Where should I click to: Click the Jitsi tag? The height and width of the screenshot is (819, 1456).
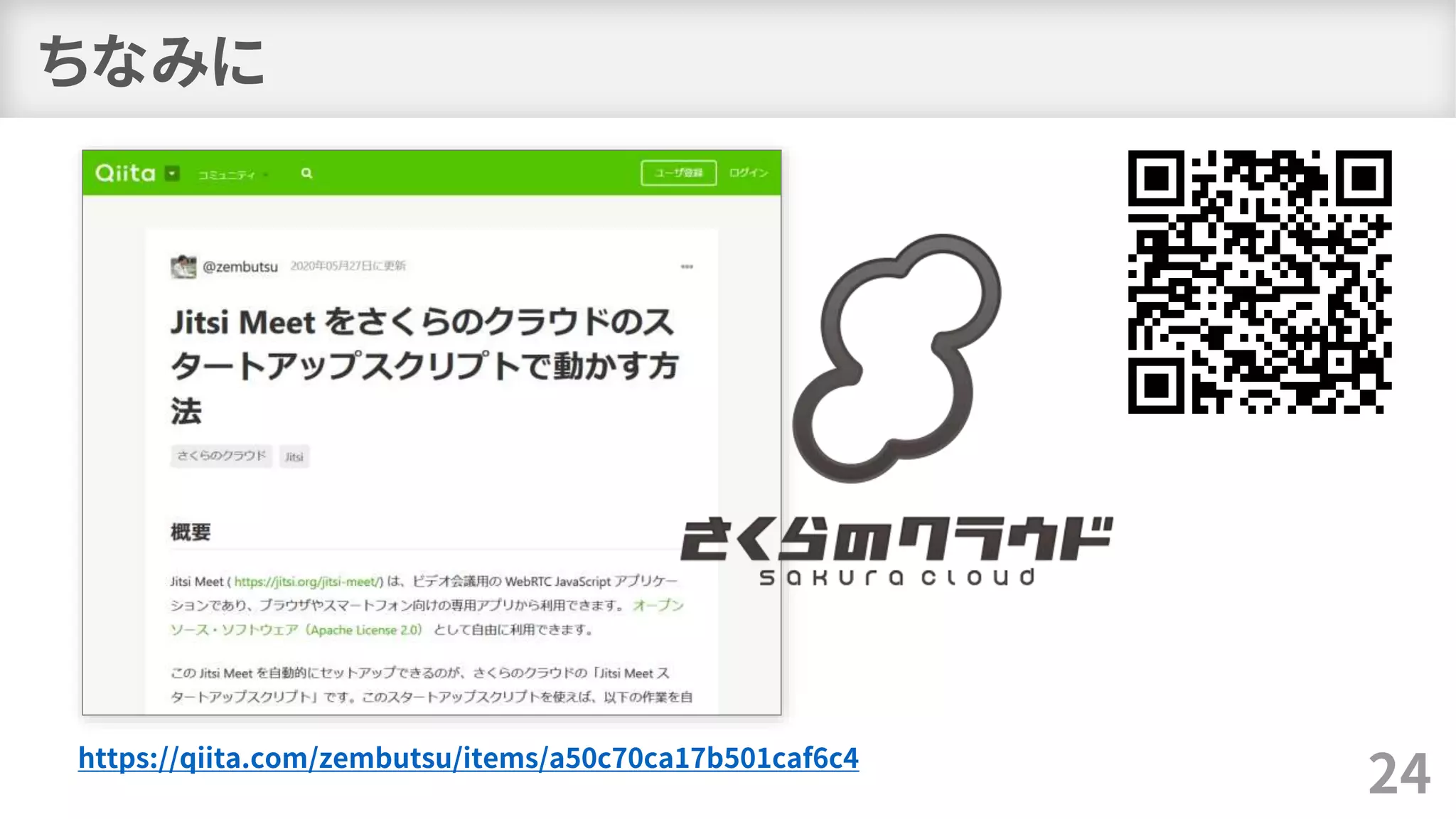pos(294,456)
